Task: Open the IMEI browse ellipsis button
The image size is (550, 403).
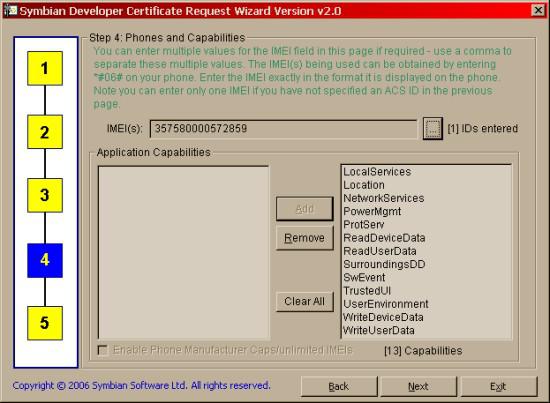Action: [x=432, y=129]
